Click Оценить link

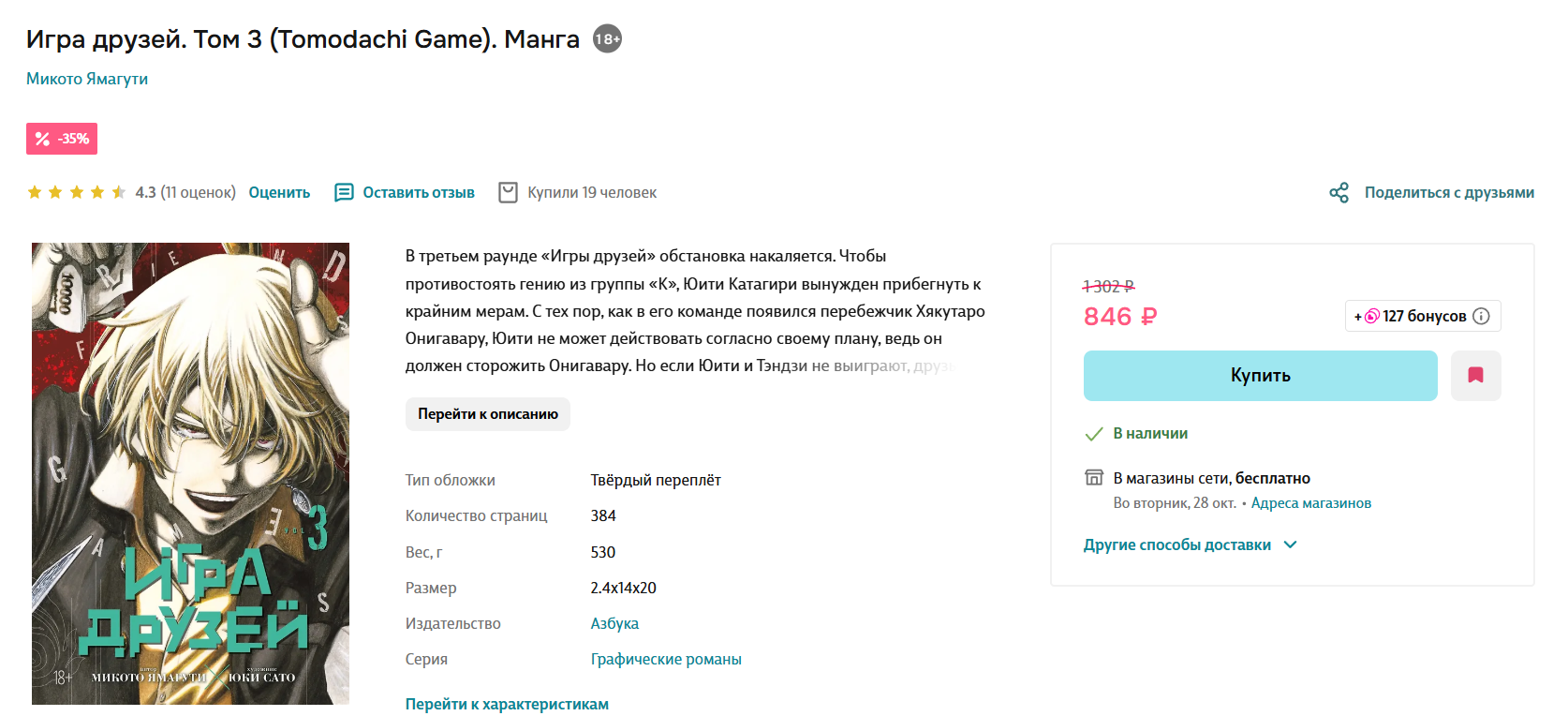coord(279,193)
